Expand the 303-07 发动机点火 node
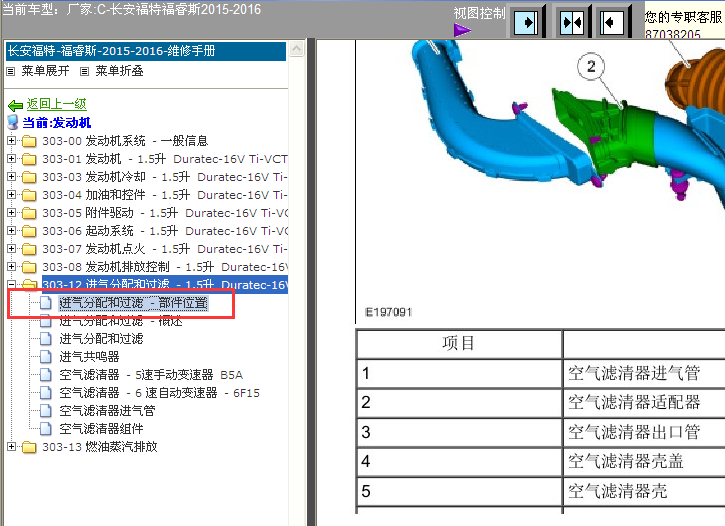Viewport: 725px width, 526px height. click(12, 248)
